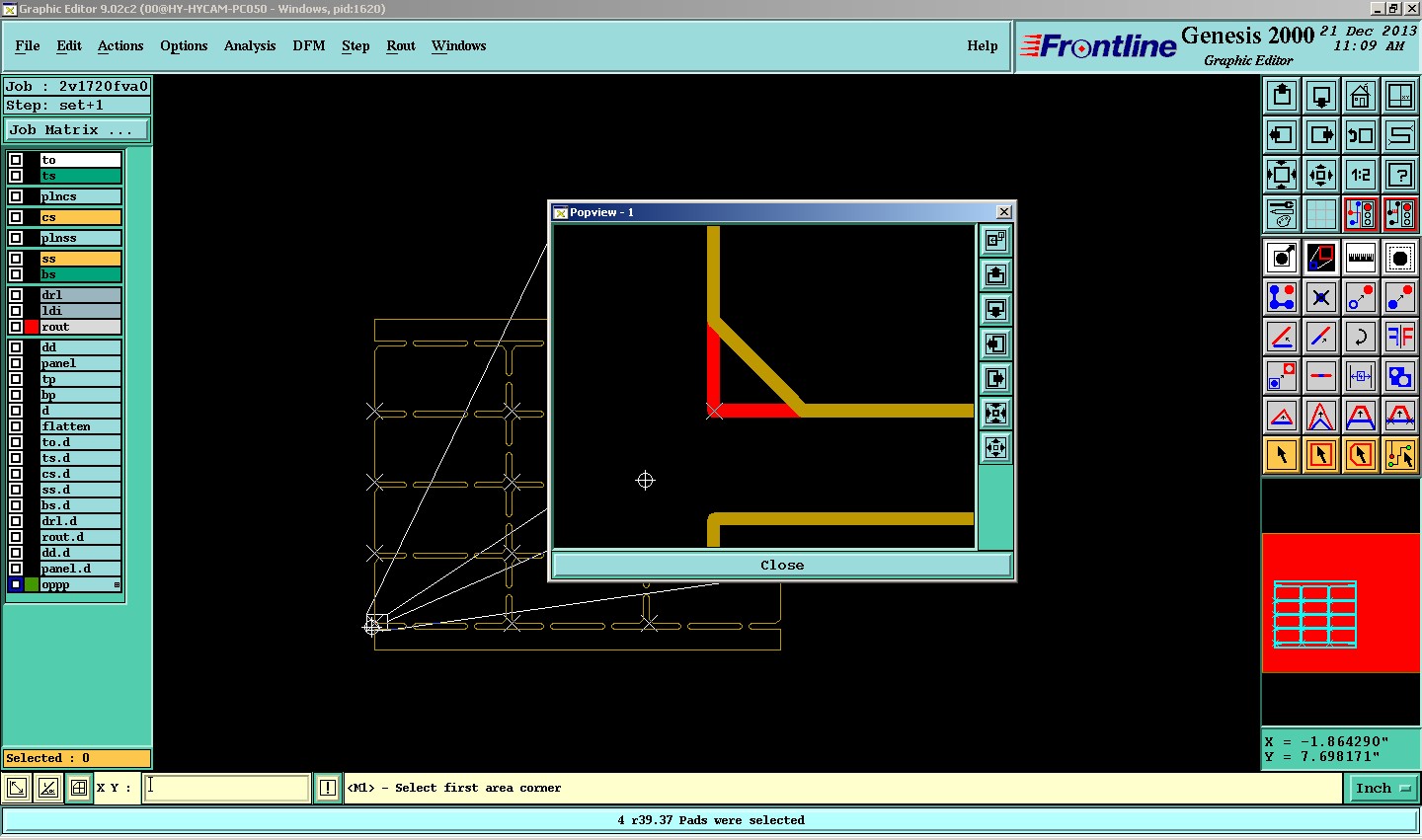This screenshot has height=840, width=1422.
Task: Click the Popview zoom-in icon
Action: (x=995, y=414)
